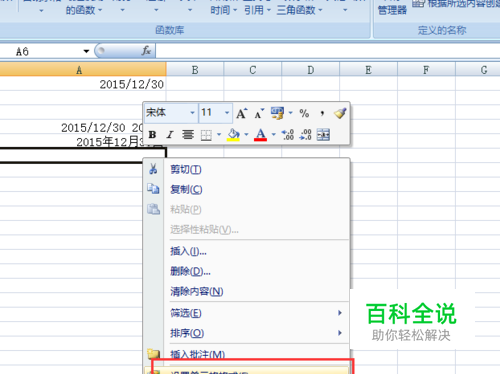Click the Merge and Center icon
Viewport: 500px width, 374px height.
click(x=323, y=135)
